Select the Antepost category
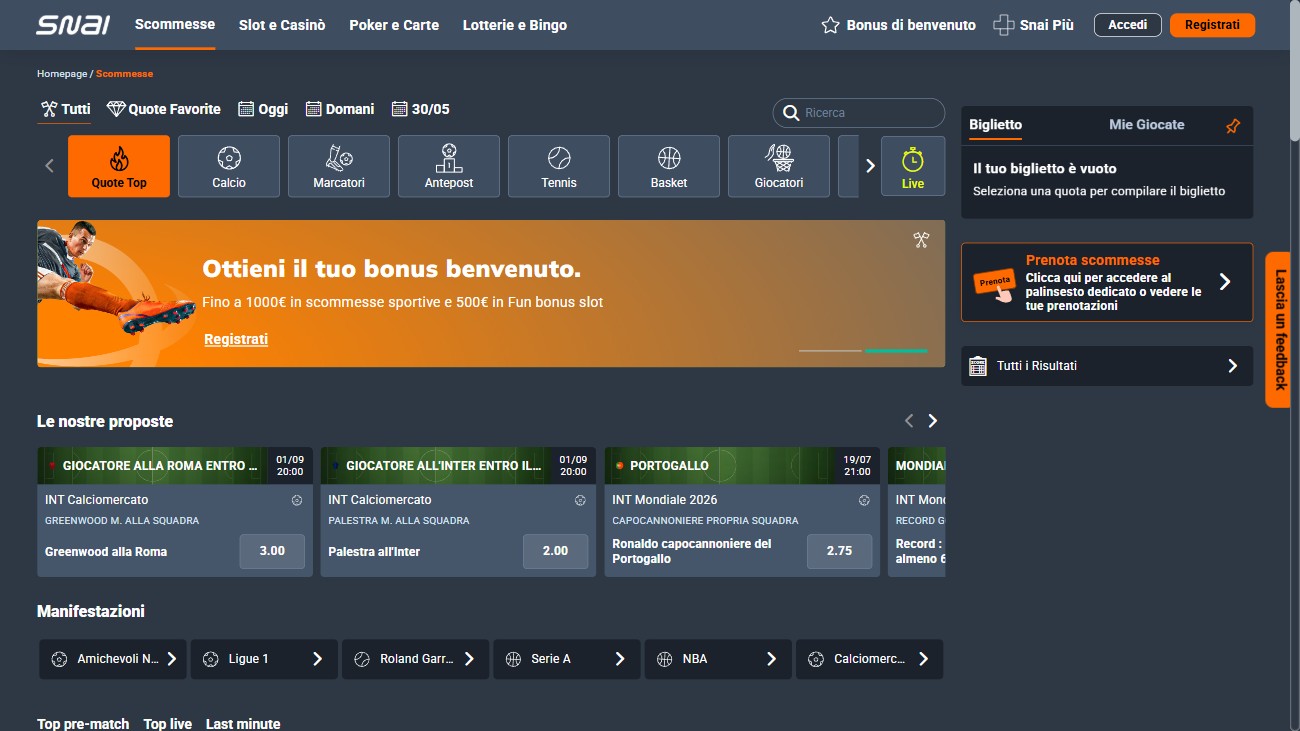Screen dimensions: 1300x731 tap(449, 166)
